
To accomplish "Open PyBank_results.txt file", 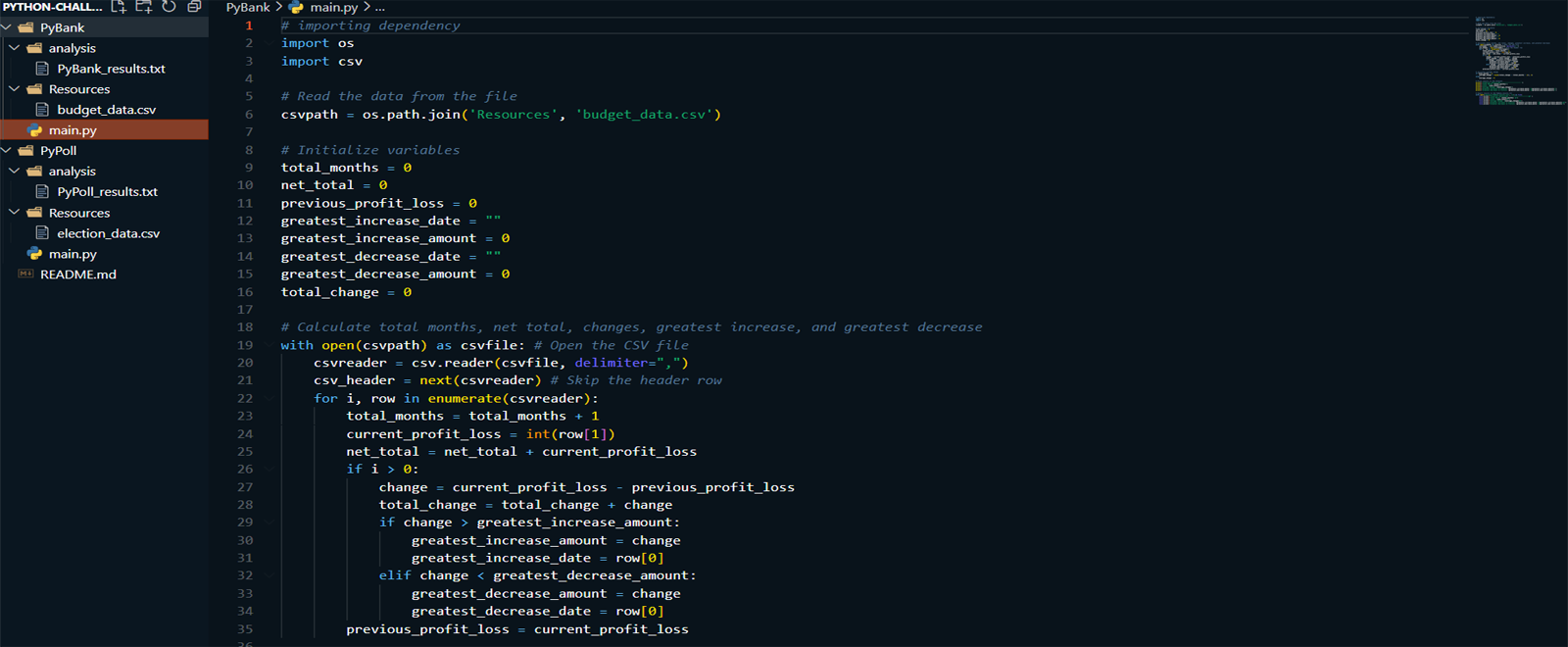I will [111, 69].
